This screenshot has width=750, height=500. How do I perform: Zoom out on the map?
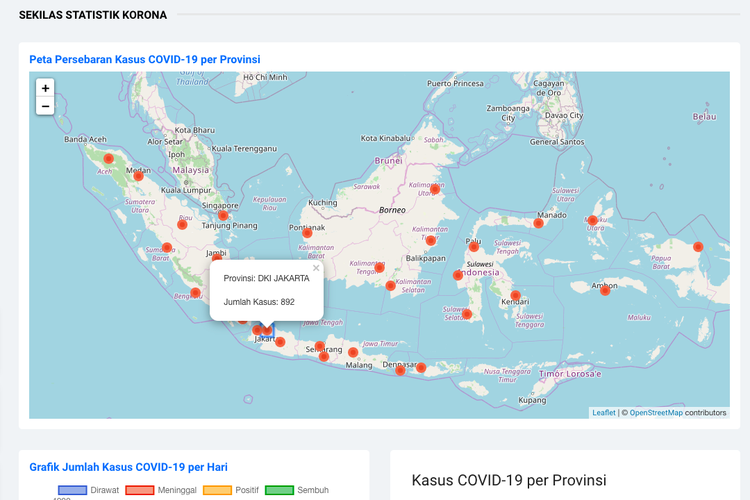point(45,106)
